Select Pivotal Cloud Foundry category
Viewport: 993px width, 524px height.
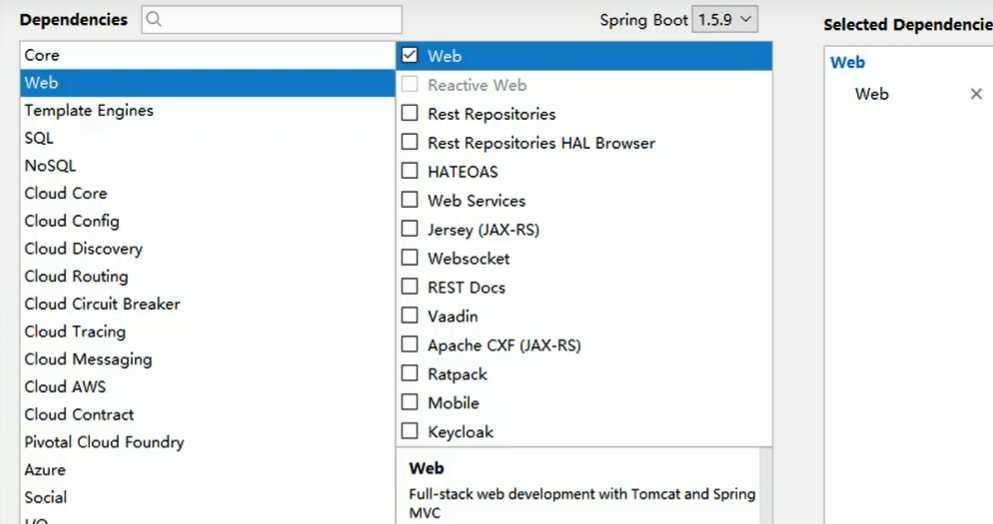pos(208,442)
